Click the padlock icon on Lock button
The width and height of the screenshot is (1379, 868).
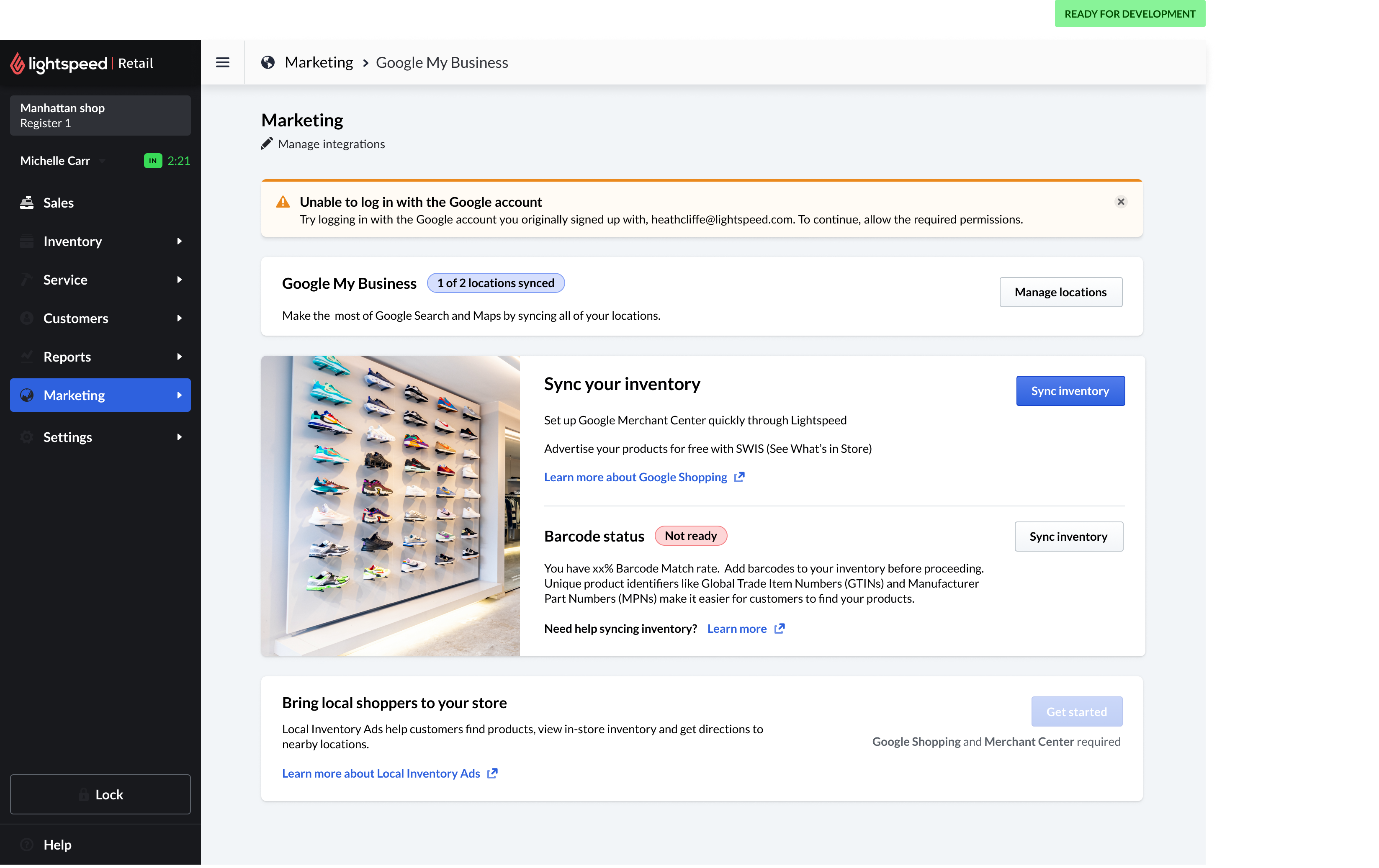point(84,794)
